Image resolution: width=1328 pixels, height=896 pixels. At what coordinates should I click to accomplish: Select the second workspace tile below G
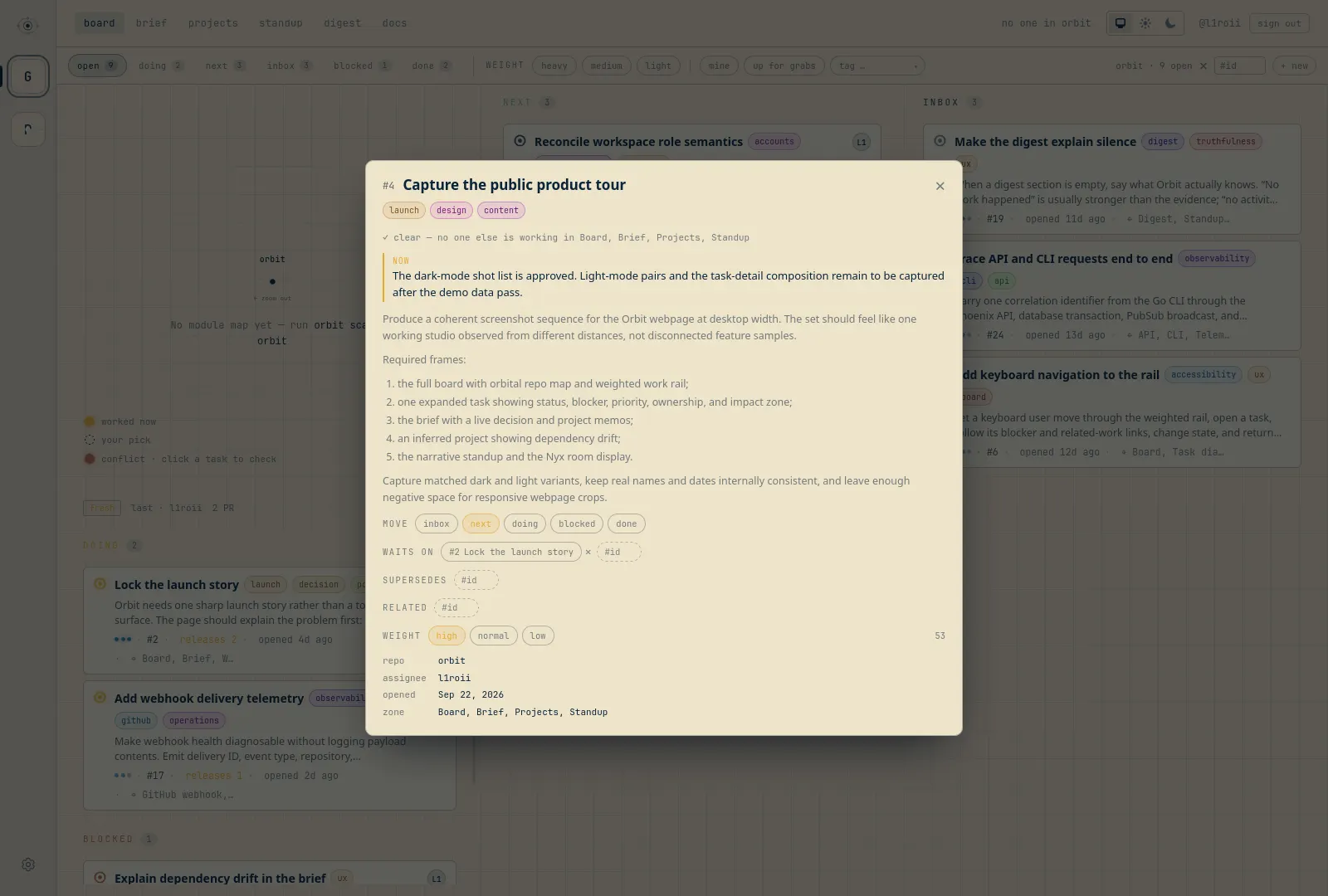pyautogui.click(x=28, y=129)
